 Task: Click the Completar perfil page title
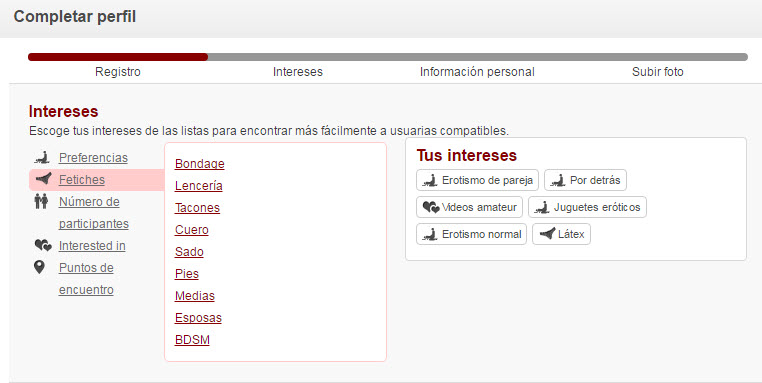tap(75, 17)
